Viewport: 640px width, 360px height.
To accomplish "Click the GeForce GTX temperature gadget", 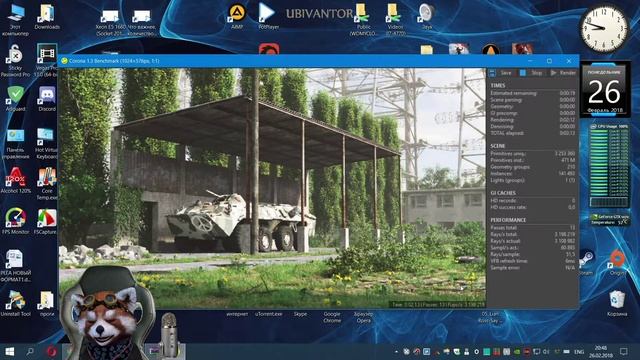I will (x=610, y=219).
